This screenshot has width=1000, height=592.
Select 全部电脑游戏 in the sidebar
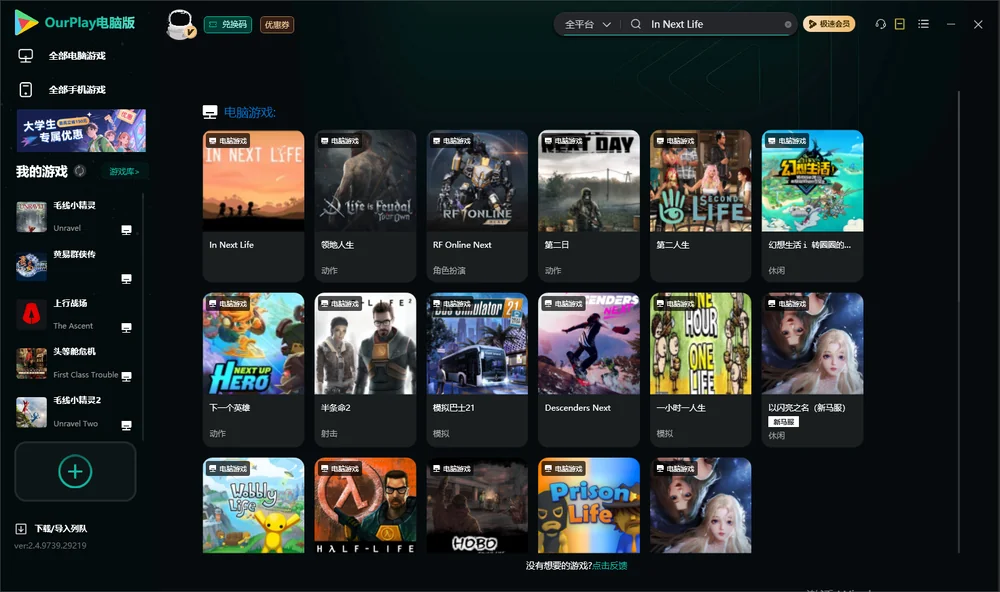[x=77, y=56]
